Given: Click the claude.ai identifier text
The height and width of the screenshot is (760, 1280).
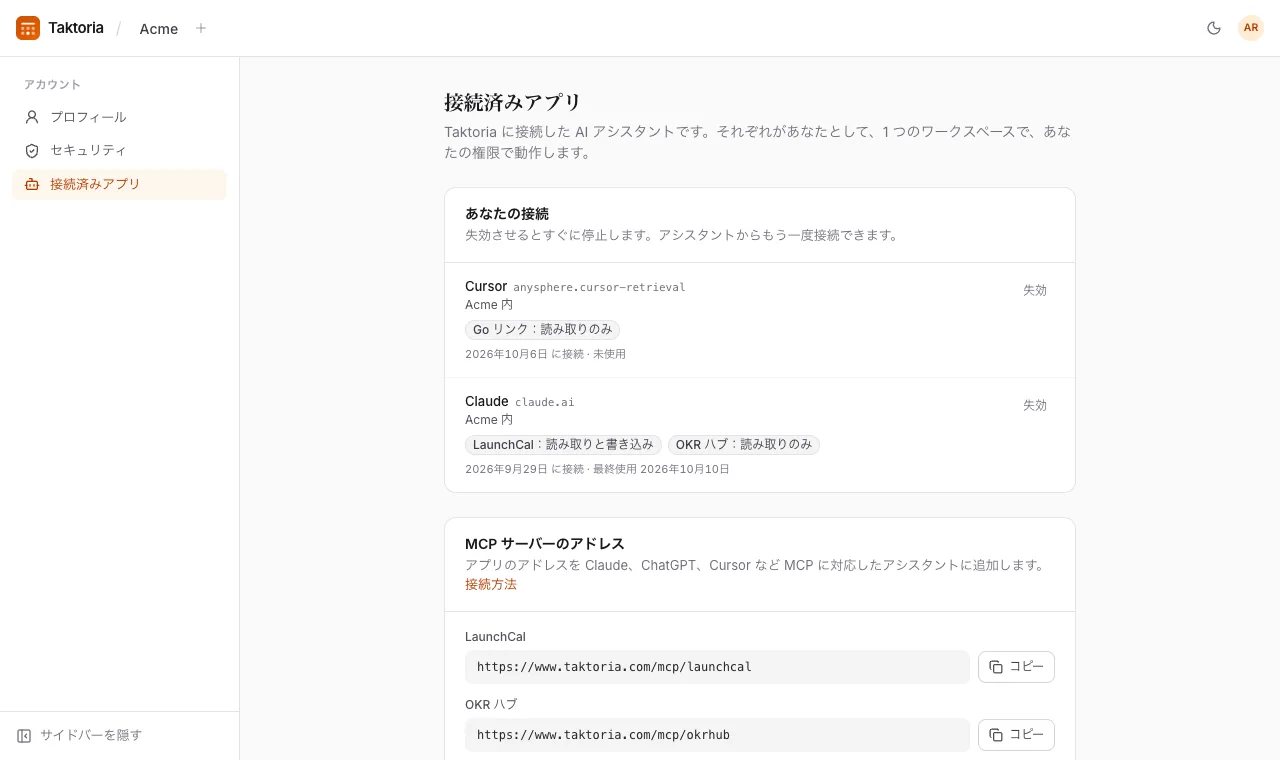Looking at the screenshot, I should (x=545, y=402).
